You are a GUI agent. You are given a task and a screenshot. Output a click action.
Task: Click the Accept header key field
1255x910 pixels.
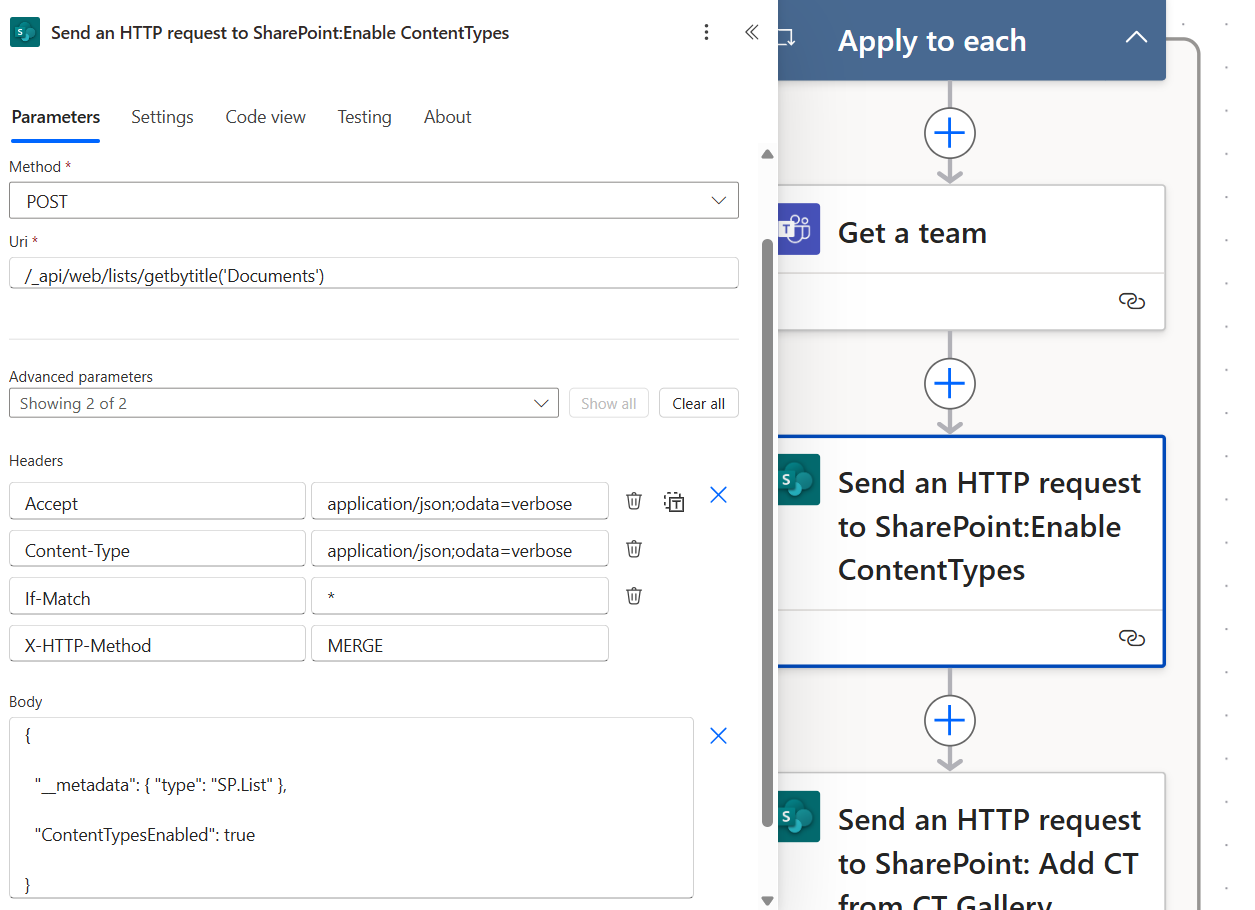[x=157, y=501]
